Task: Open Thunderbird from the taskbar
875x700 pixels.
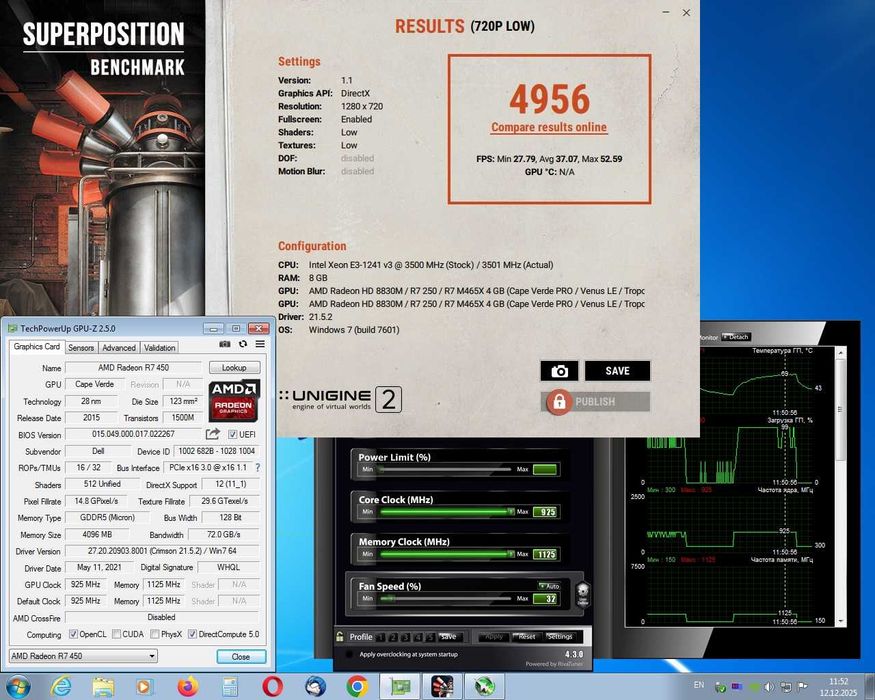Action: pyautogui.click(x=315, y=687)
